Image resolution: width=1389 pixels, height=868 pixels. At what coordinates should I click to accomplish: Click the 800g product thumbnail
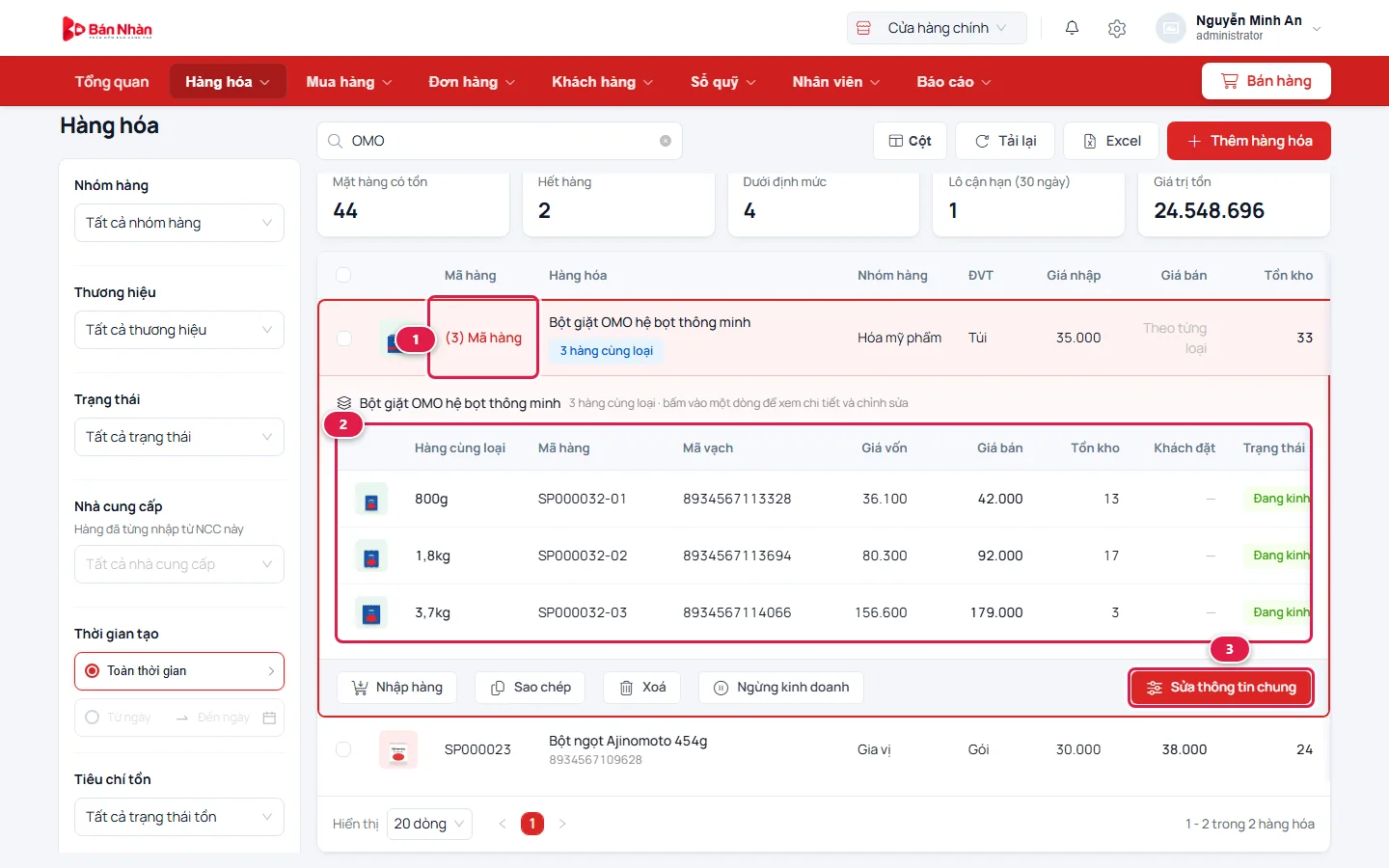coord(371,500)
